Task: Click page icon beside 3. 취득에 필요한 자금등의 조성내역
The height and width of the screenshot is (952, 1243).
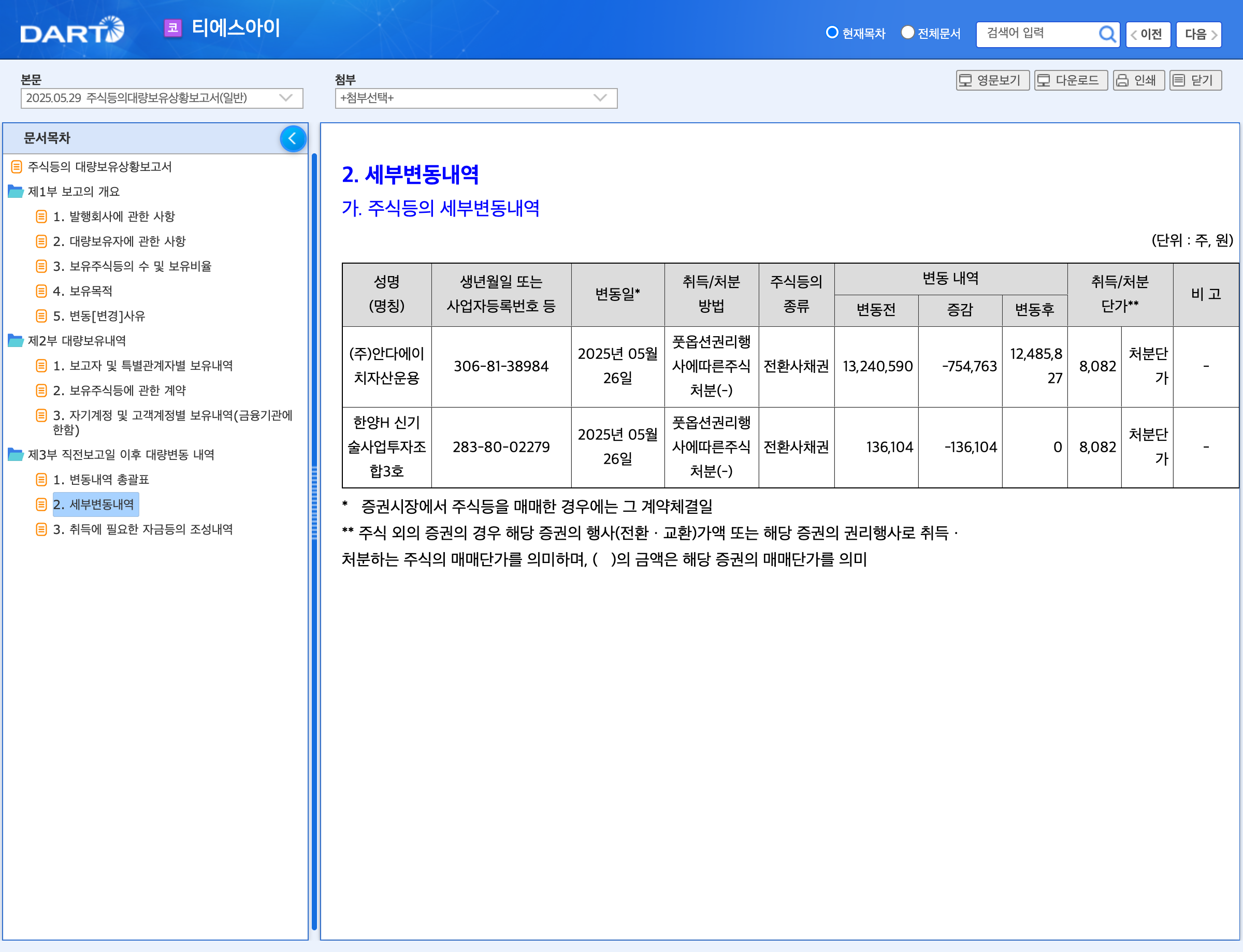Action: pos(41,529)
